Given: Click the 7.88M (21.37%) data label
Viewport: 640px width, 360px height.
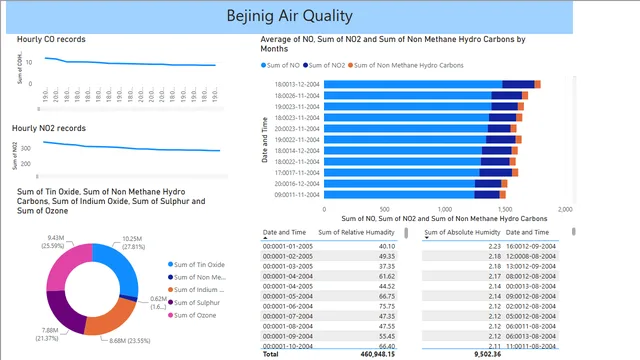Looking at the screenshot, I should pos(47,334).
